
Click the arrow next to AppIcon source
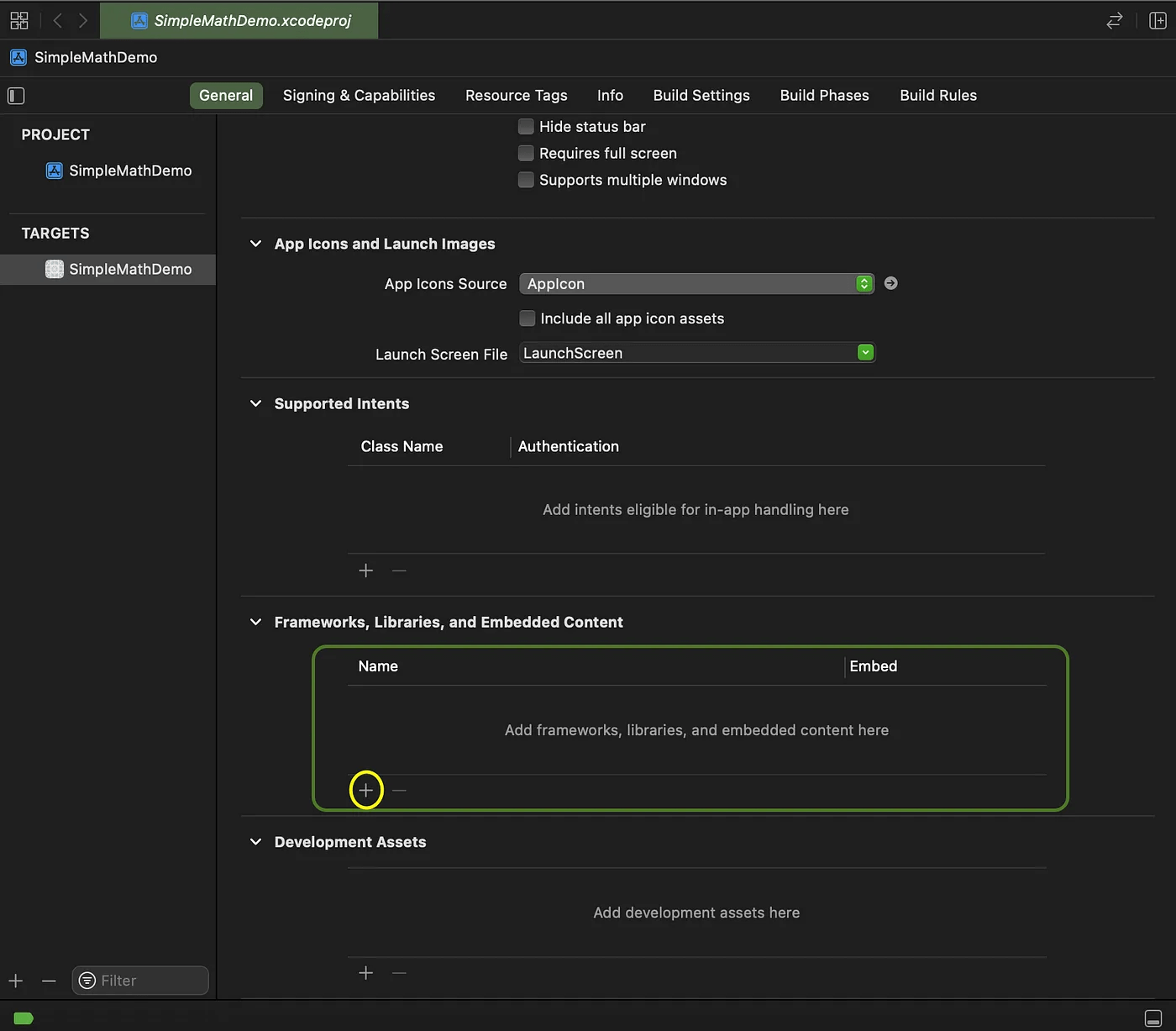[x=890, y=283]
